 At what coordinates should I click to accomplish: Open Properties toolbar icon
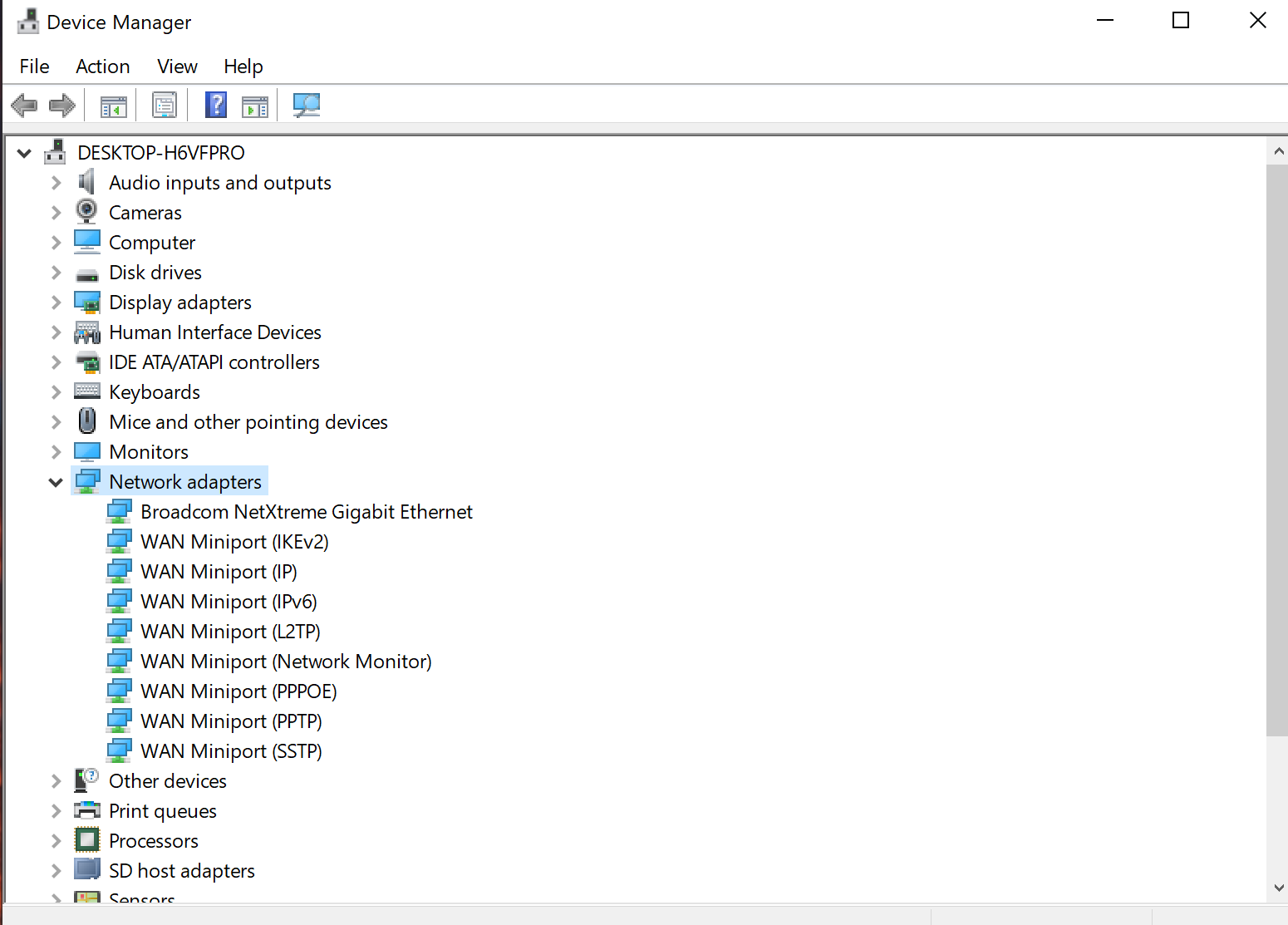pos(165,106)
